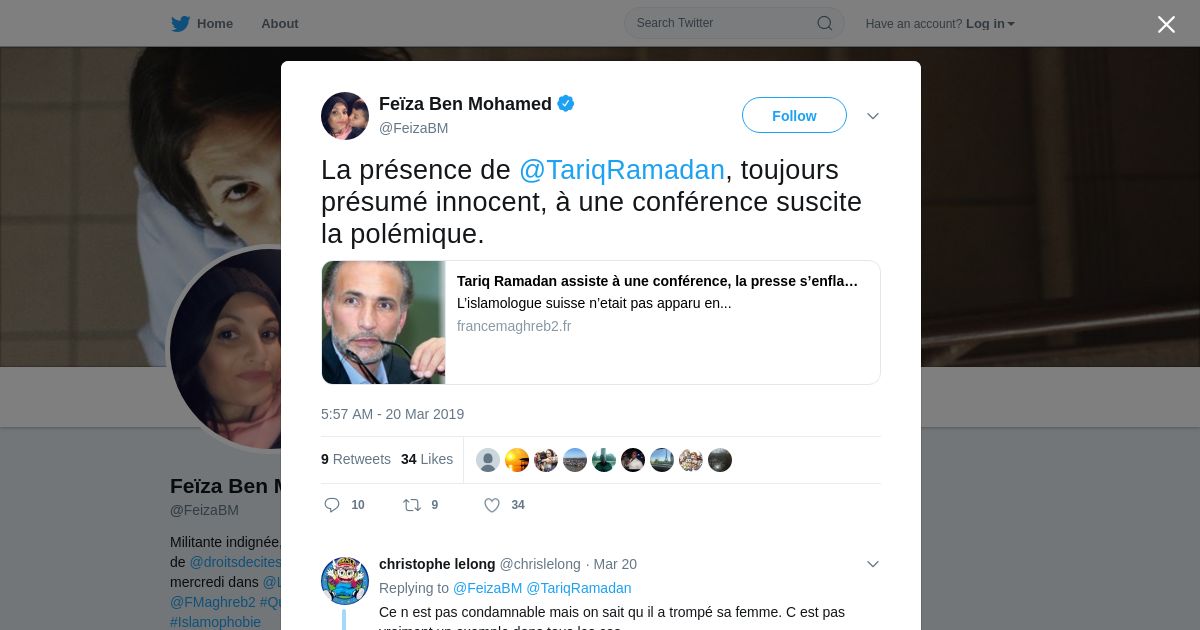Open the Tariq Ramadan article card thumbnail

point(384,322)
